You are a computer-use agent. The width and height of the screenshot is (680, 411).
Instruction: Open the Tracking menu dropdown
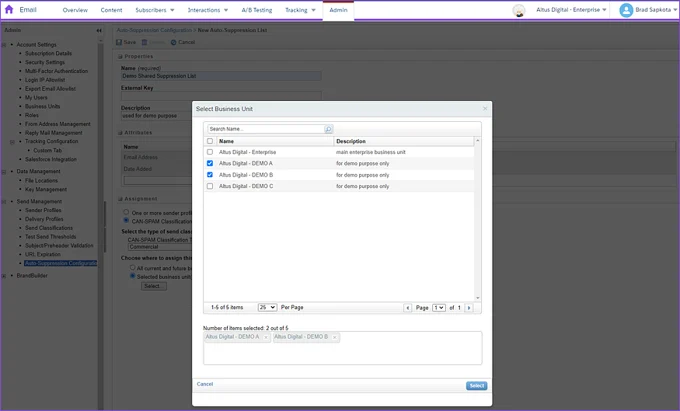coord(300,10)
